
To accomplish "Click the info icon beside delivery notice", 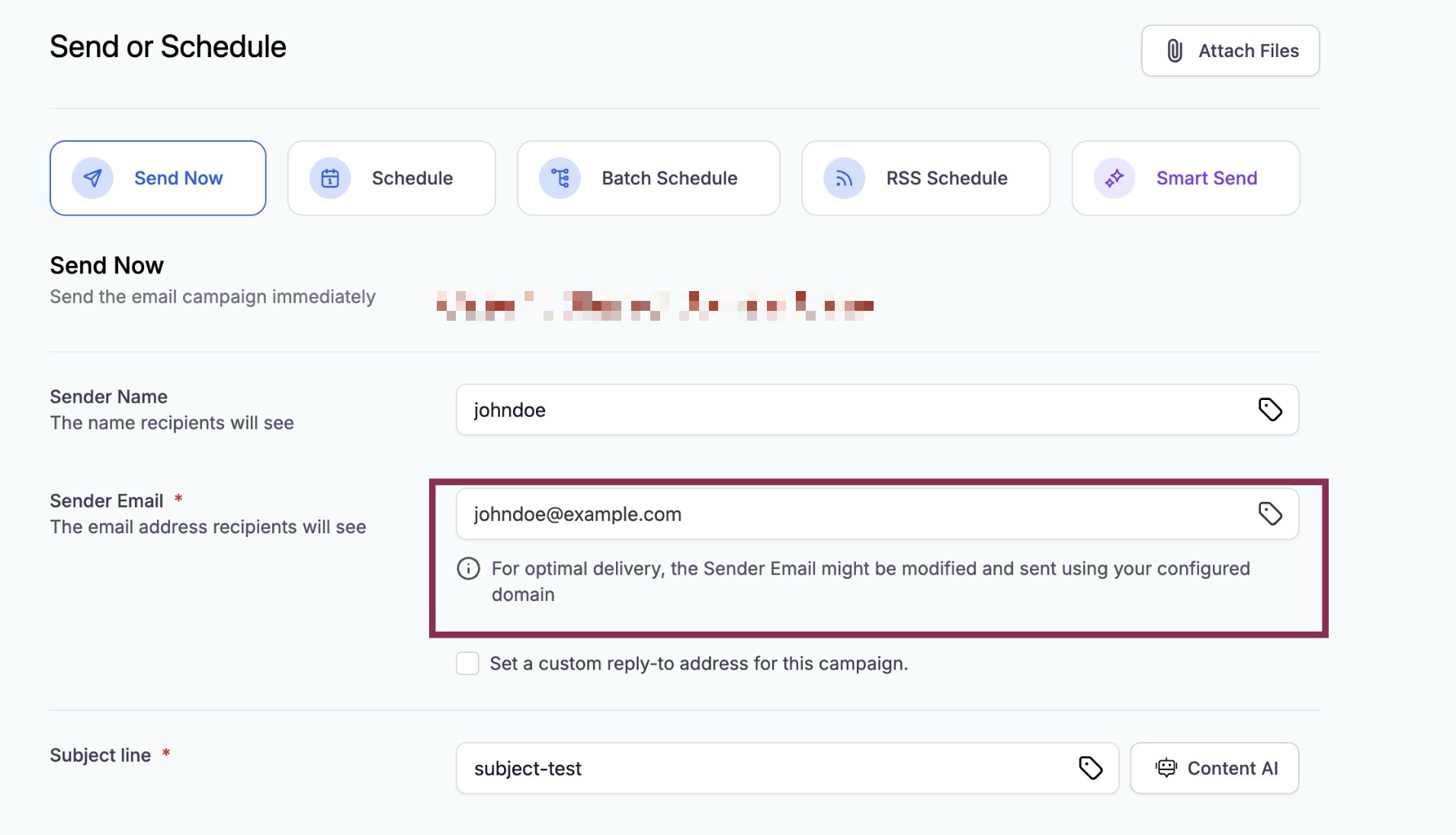I will coord(468,569).
